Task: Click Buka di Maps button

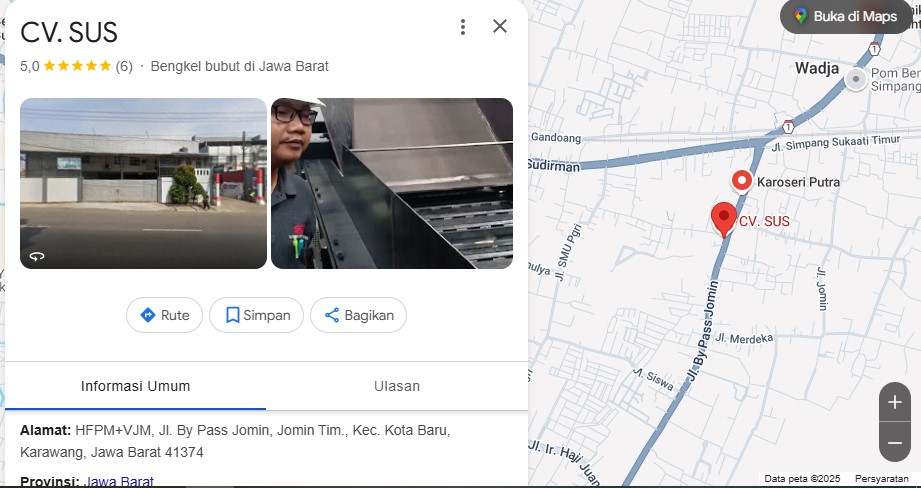Action: coord(846,16)
